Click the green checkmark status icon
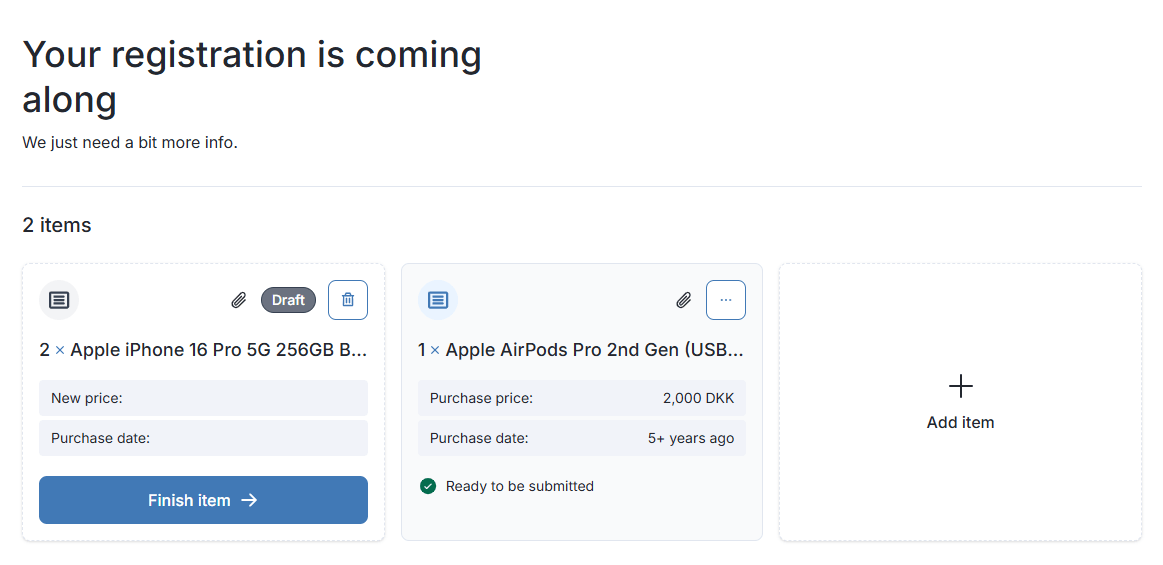The height and width of the screenshot is (565, 1163). pos(428,486)
